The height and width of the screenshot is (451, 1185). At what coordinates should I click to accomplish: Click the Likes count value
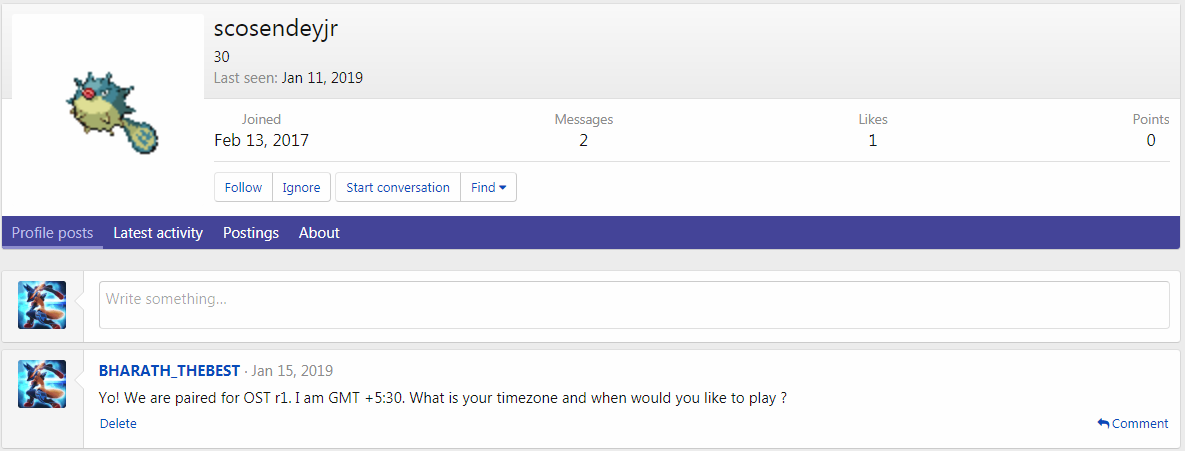click(872, 141)
